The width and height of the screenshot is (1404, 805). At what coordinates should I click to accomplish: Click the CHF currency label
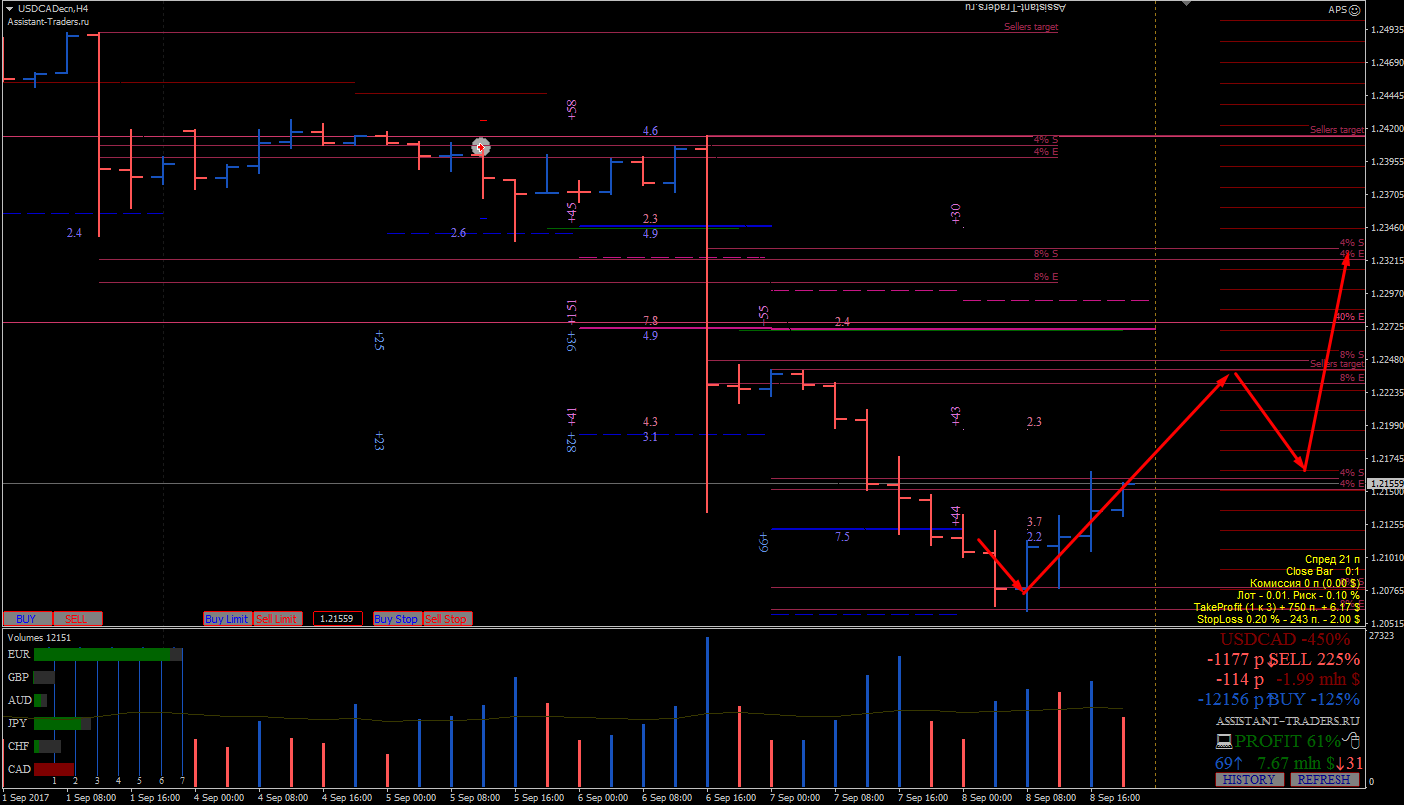tap(19, 746)
